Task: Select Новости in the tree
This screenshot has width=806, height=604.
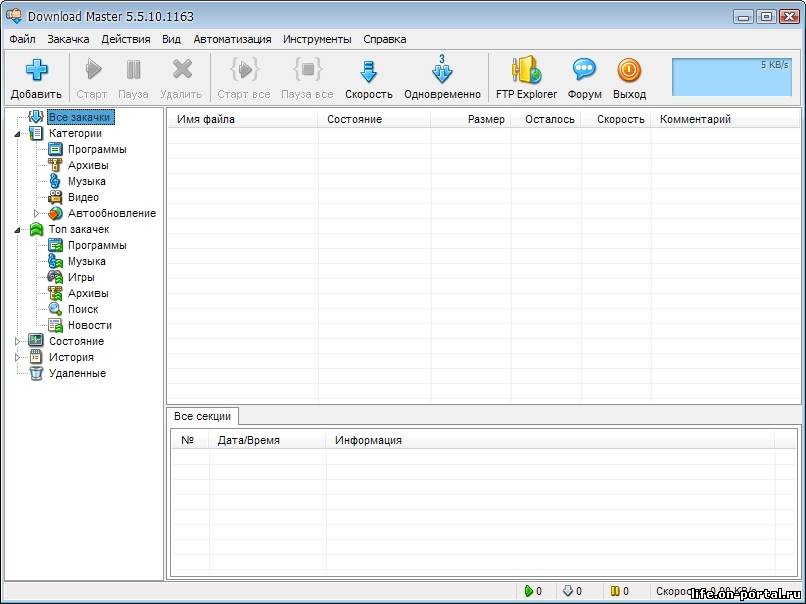Action: tap(89, 325)
